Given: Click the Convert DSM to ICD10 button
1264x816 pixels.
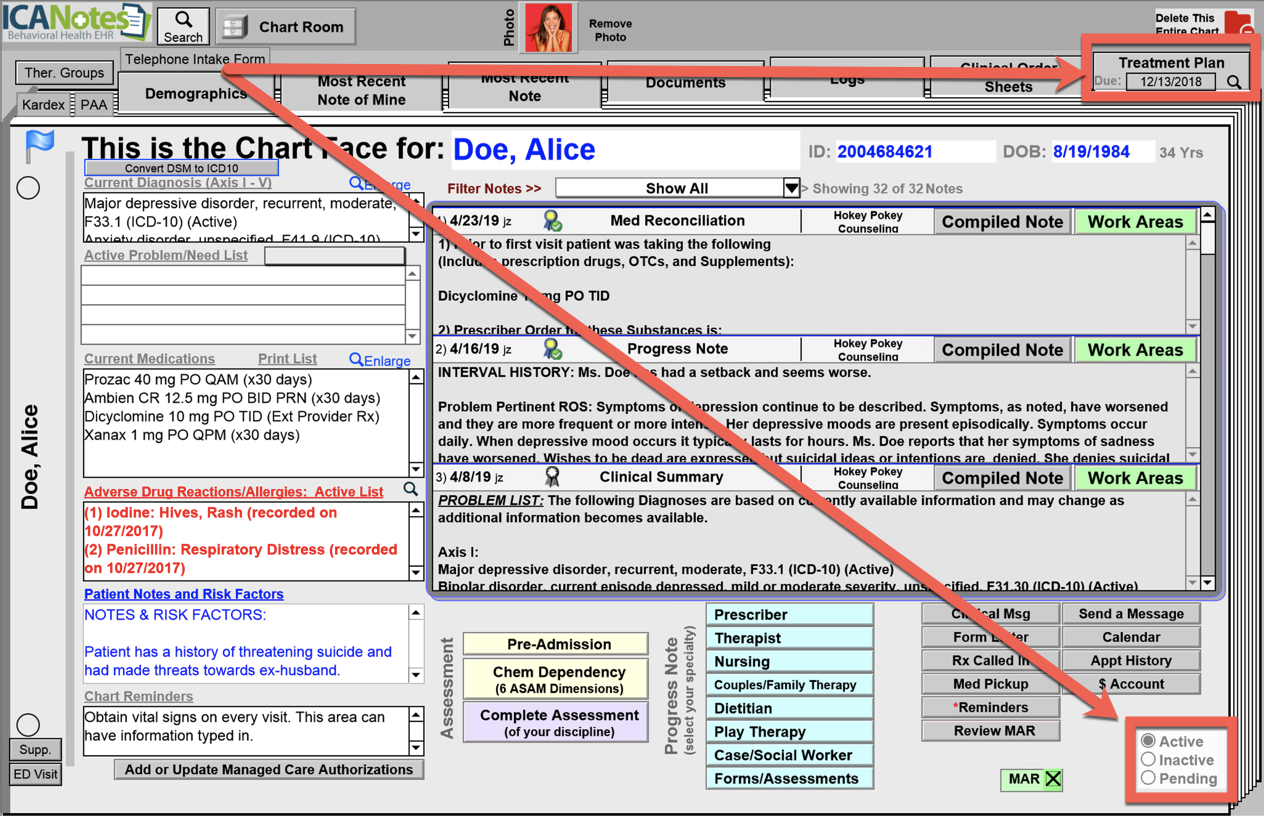Looking at the screenshot, I should pyautogui.click(x=181, y=168).
